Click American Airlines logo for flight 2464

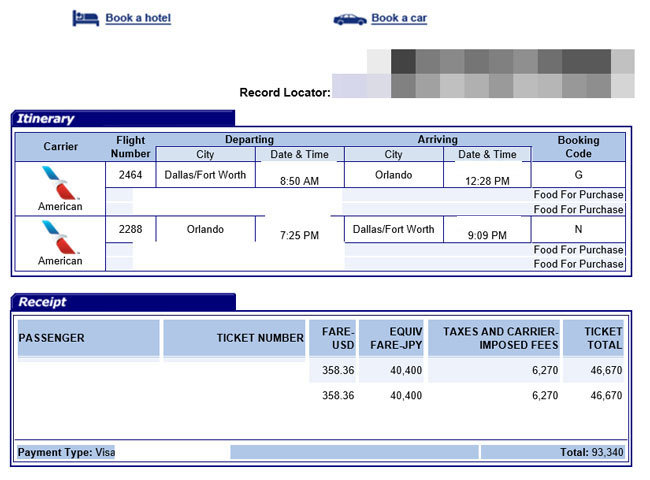[x=61, y=183]
